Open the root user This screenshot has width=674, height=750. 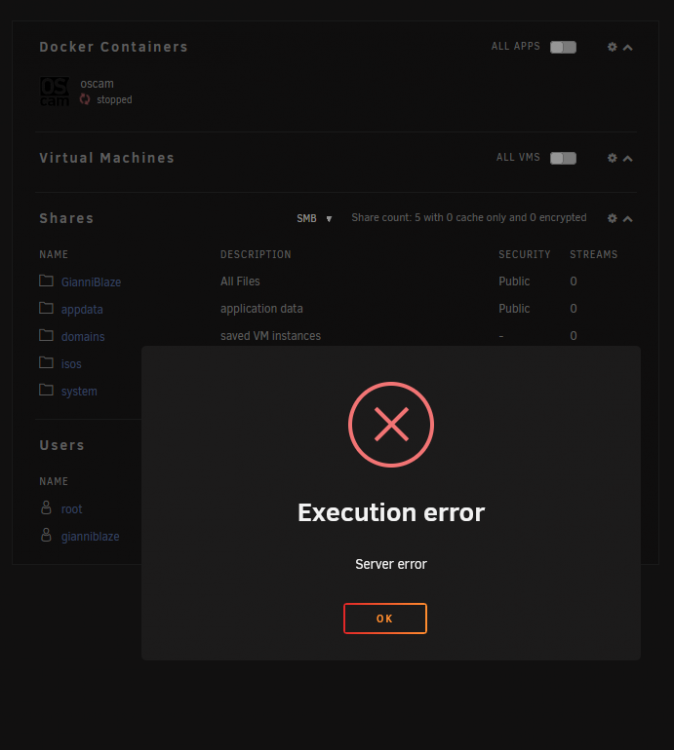click(x=72, y=509)
